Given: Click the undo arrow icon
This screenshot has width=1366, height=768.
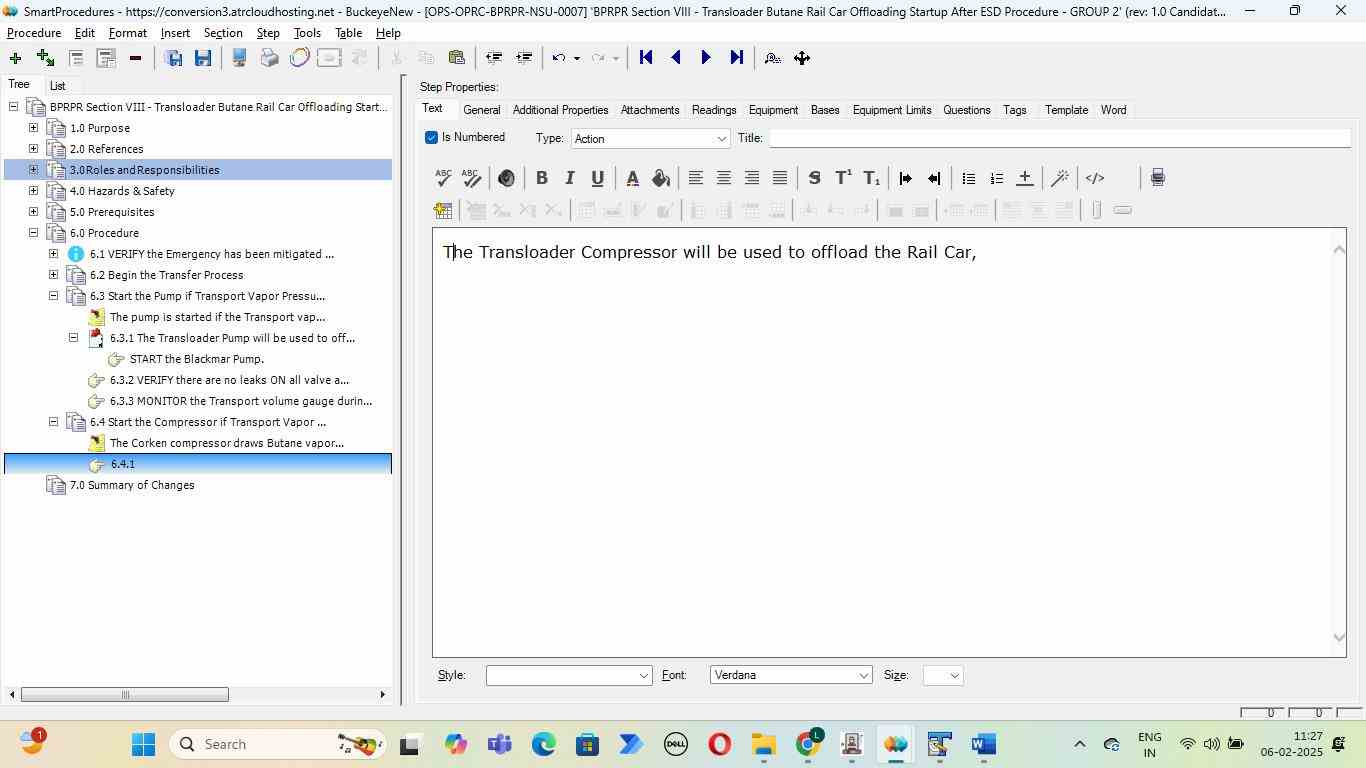Looking at the screenshot, I should [x=559, y=58].
